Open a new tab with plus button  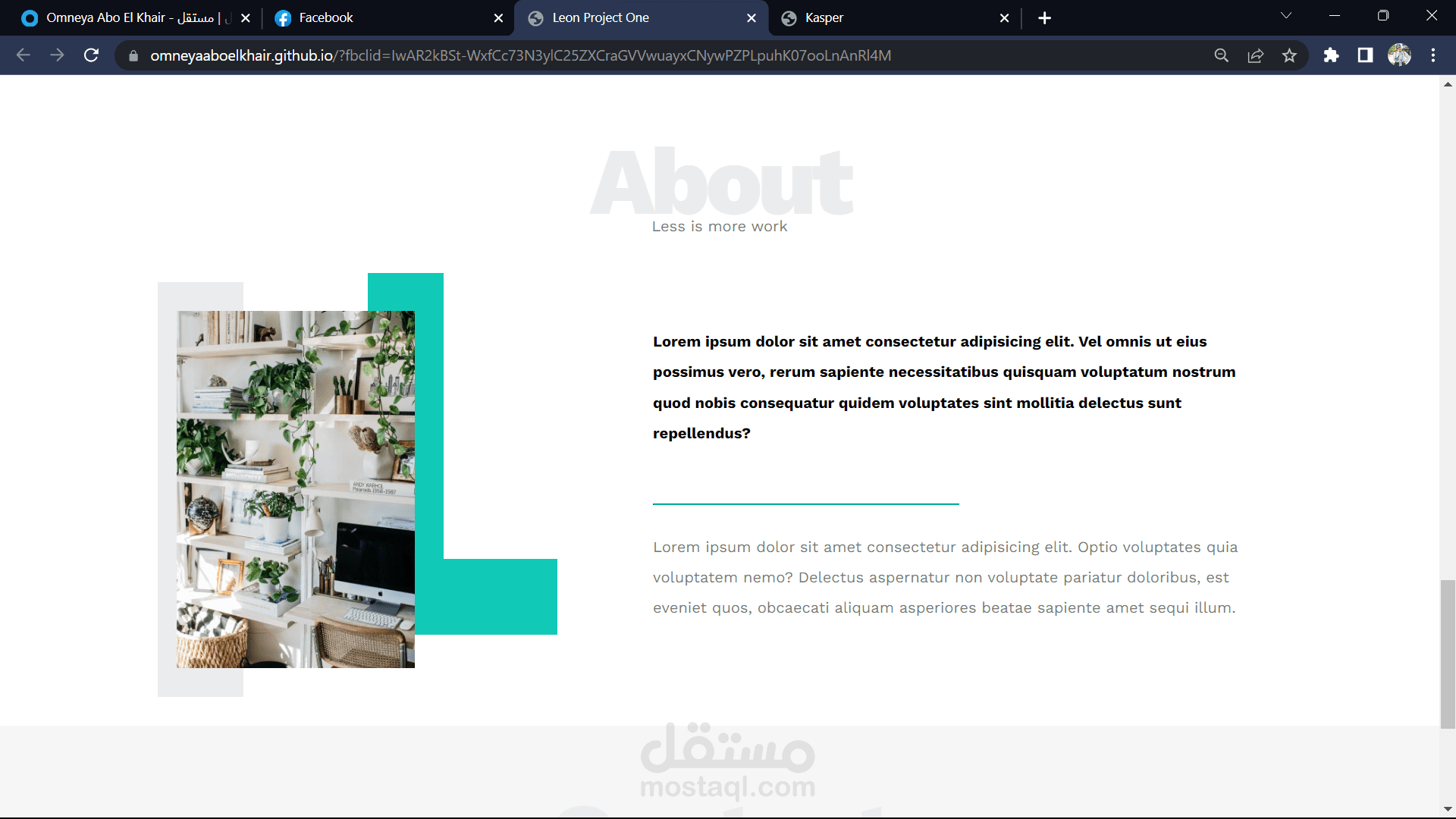click(x=1044, y=18)
